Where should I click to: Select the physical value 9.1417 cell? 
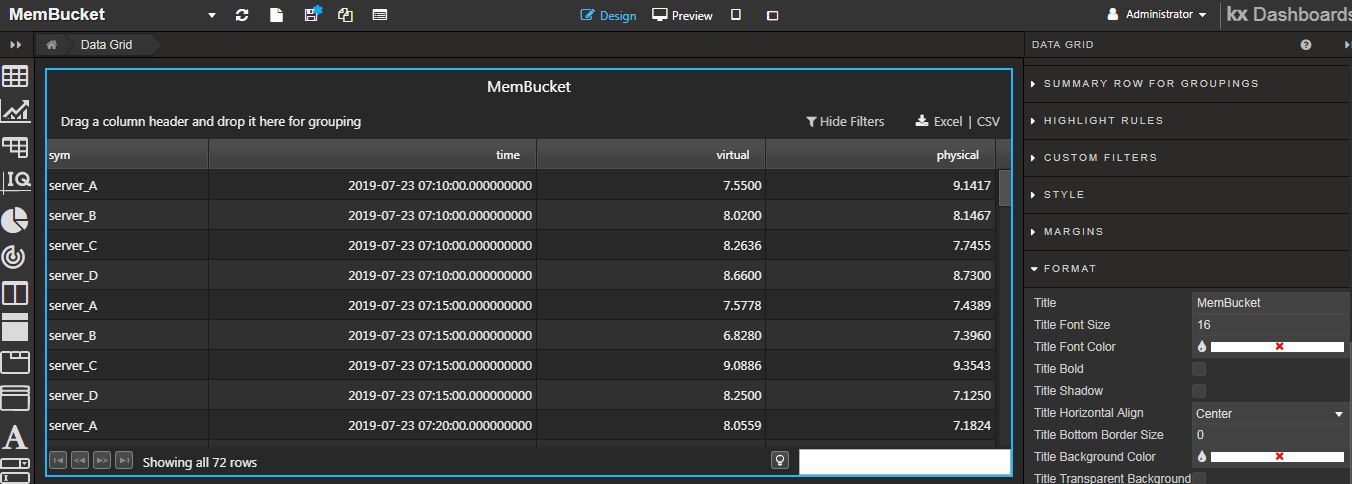tap(881, 186)
